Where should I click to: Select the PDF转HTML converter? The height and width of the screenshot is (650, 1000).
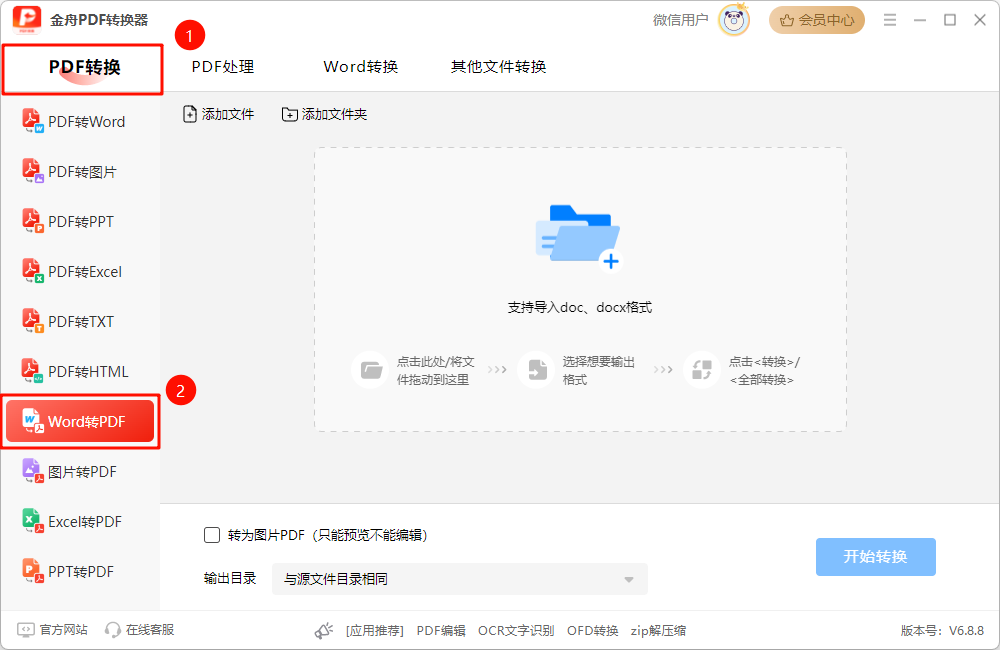click(x=80, y=371)
